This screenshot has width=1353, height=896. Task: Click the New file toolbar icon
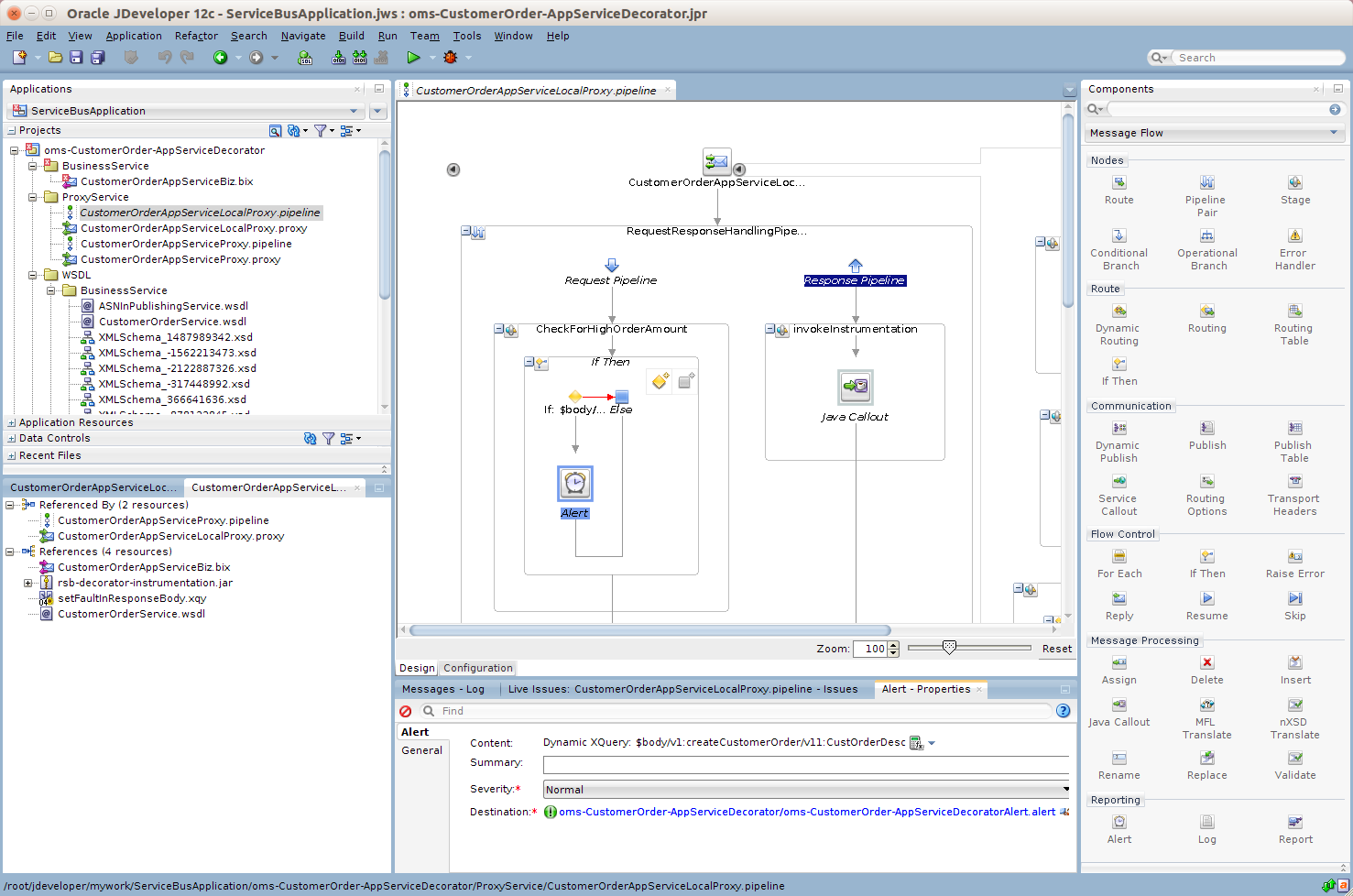coord(19,57)
